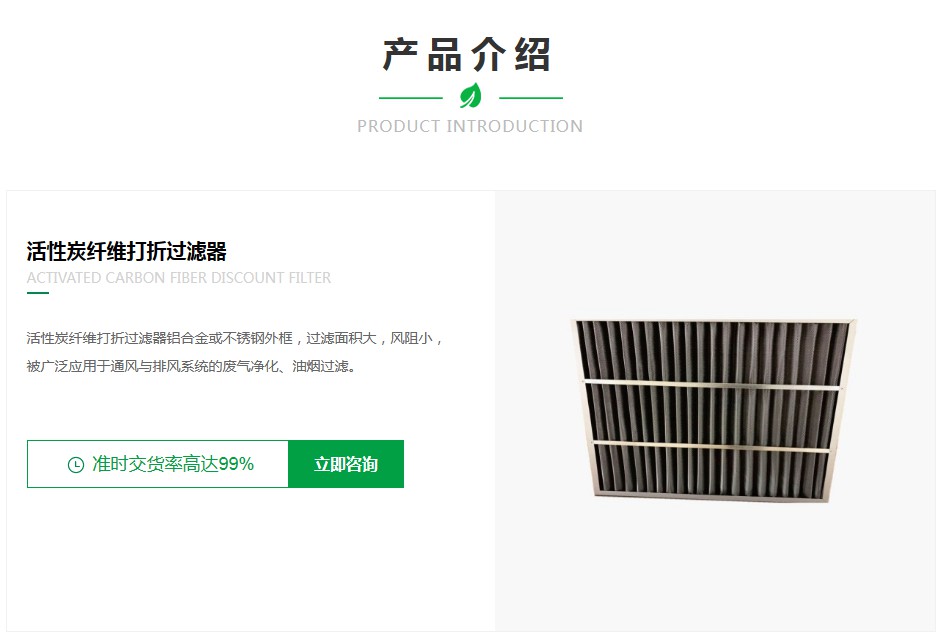Viewport: 946px width, 644px height.
Task: Open the activated carbon filter product image
Action: (713, 410)
